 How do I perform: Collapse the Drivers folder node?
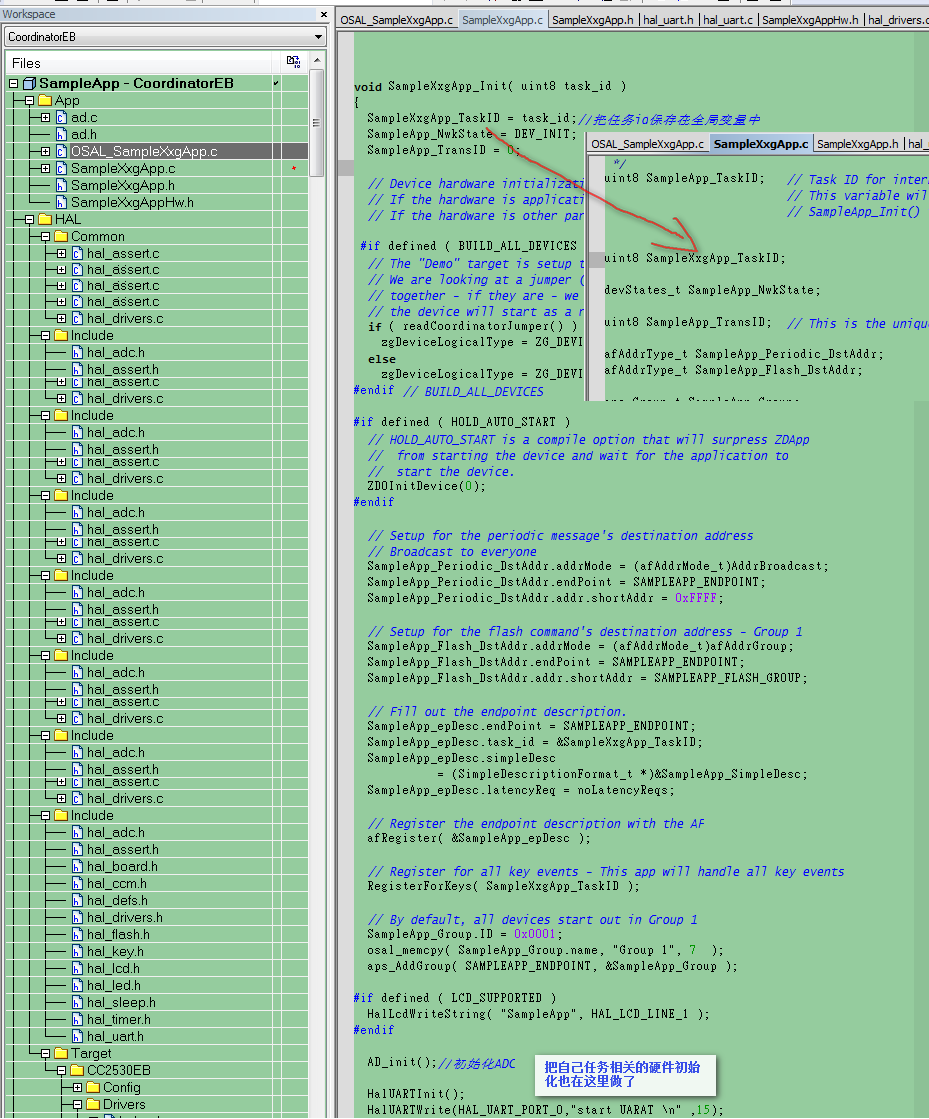click(x=77, y=1105)
